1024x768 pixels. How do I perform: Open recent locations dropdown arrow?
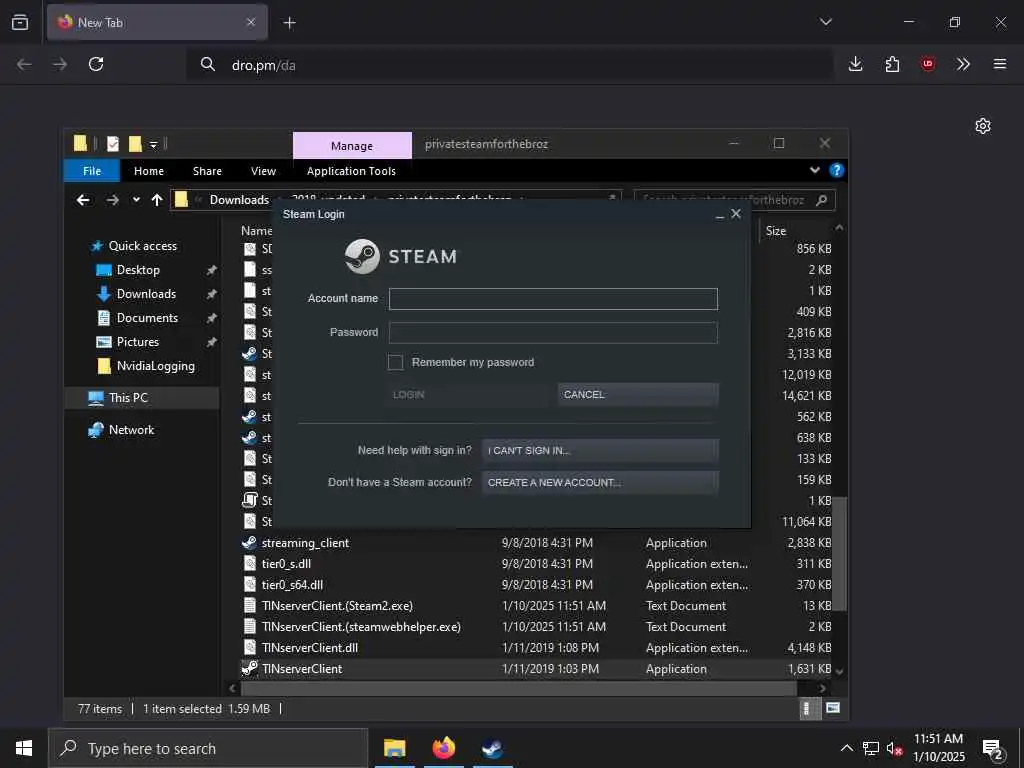point(136,200)
